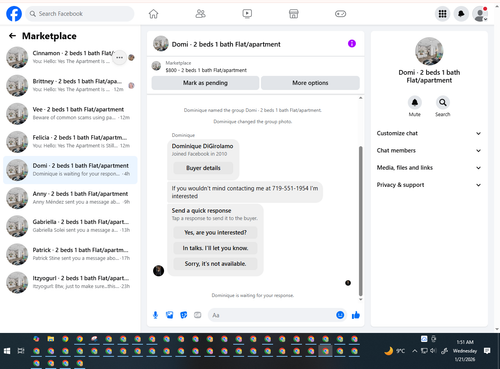Click the volume speaker tray icon

pyautogui.click(x=433, y=351)
